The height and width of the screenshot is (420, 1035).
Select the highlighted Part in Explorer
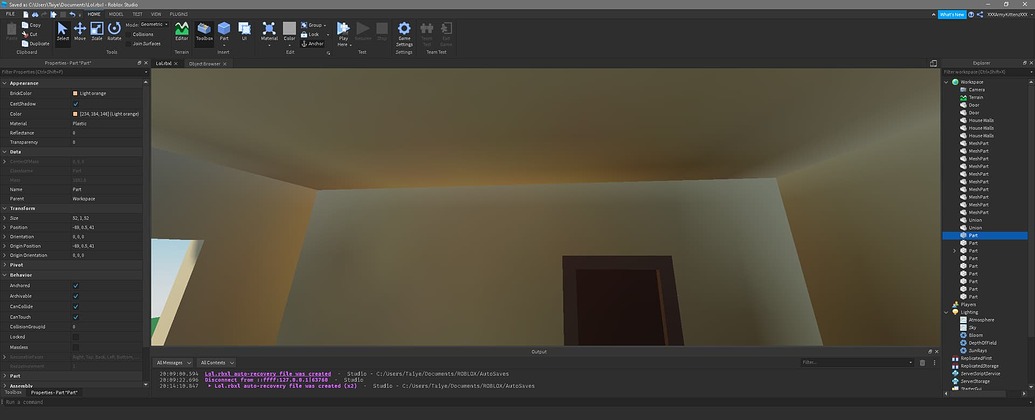tap(985, 235)
